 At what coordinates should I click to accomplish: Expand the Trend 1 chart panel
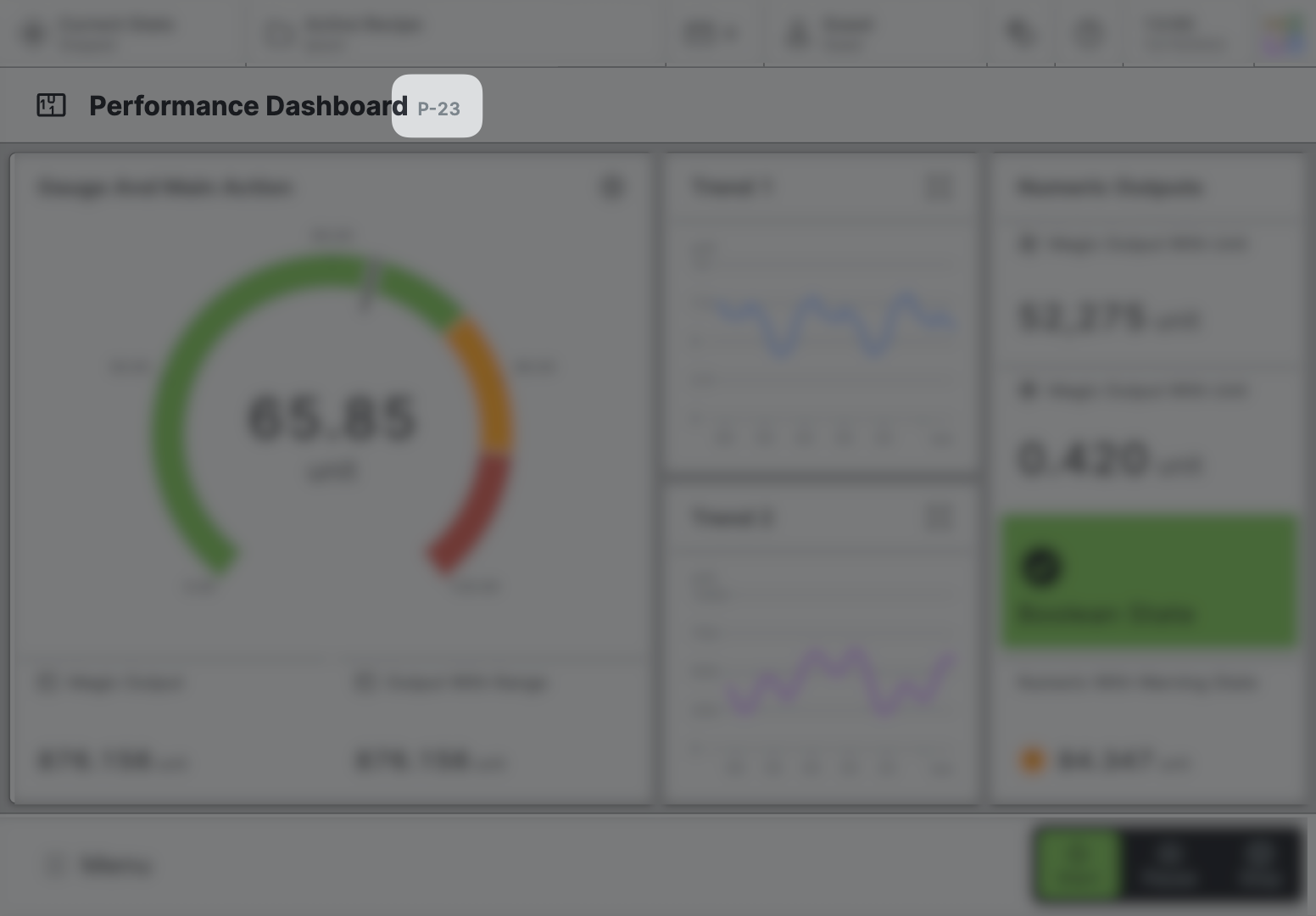coord(940,187)
